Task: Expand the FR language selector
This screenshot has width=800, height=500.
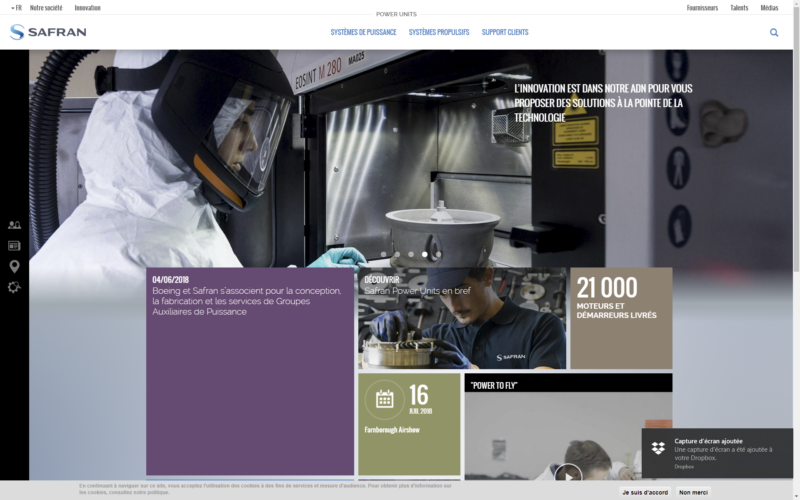Action: 16,7
